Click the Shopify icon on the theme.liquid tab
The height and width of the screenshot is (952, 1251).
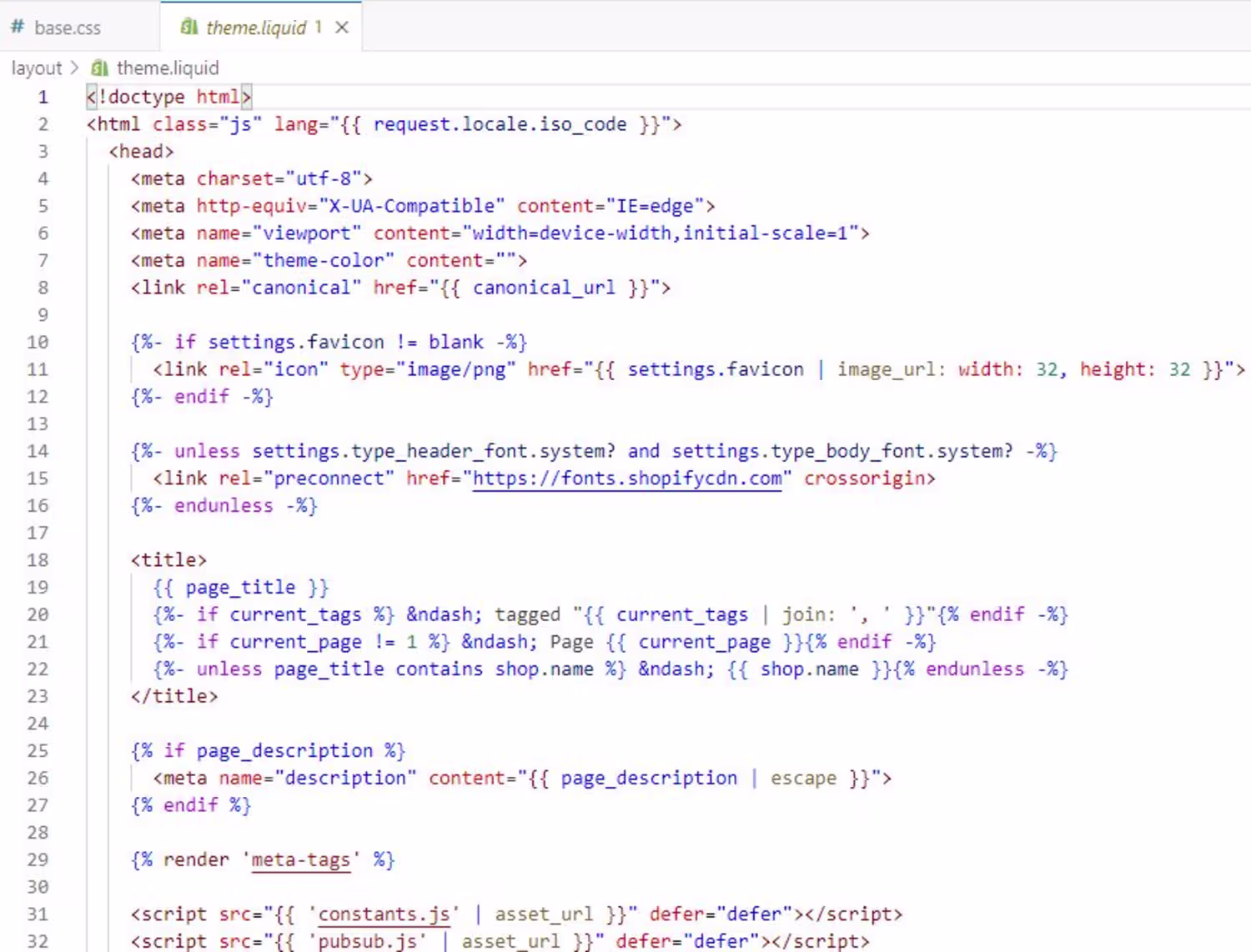pos(189,28)
